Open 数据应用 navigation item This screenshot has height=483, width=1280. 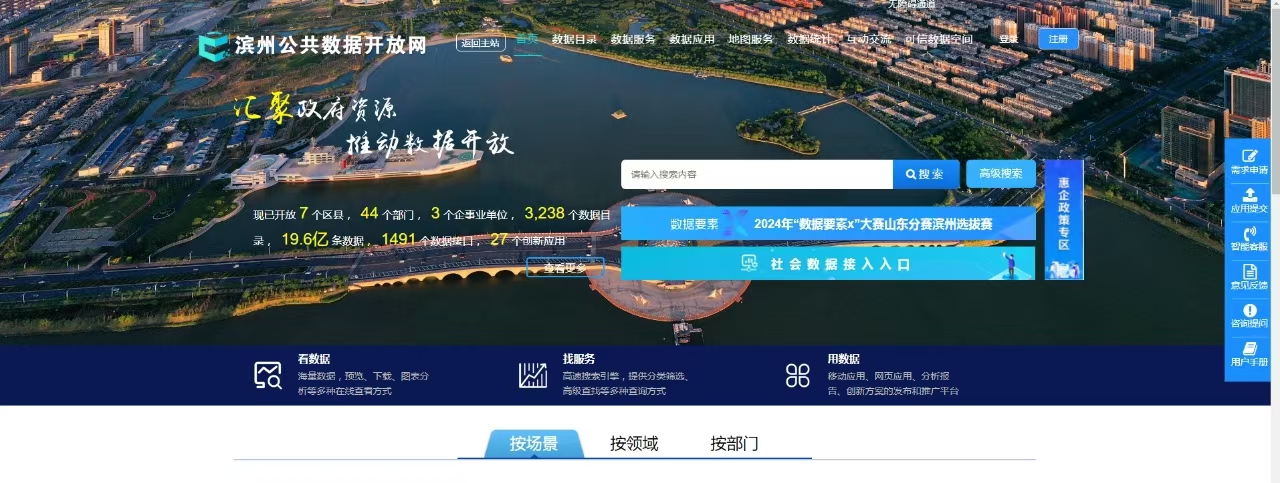[692, 40]
